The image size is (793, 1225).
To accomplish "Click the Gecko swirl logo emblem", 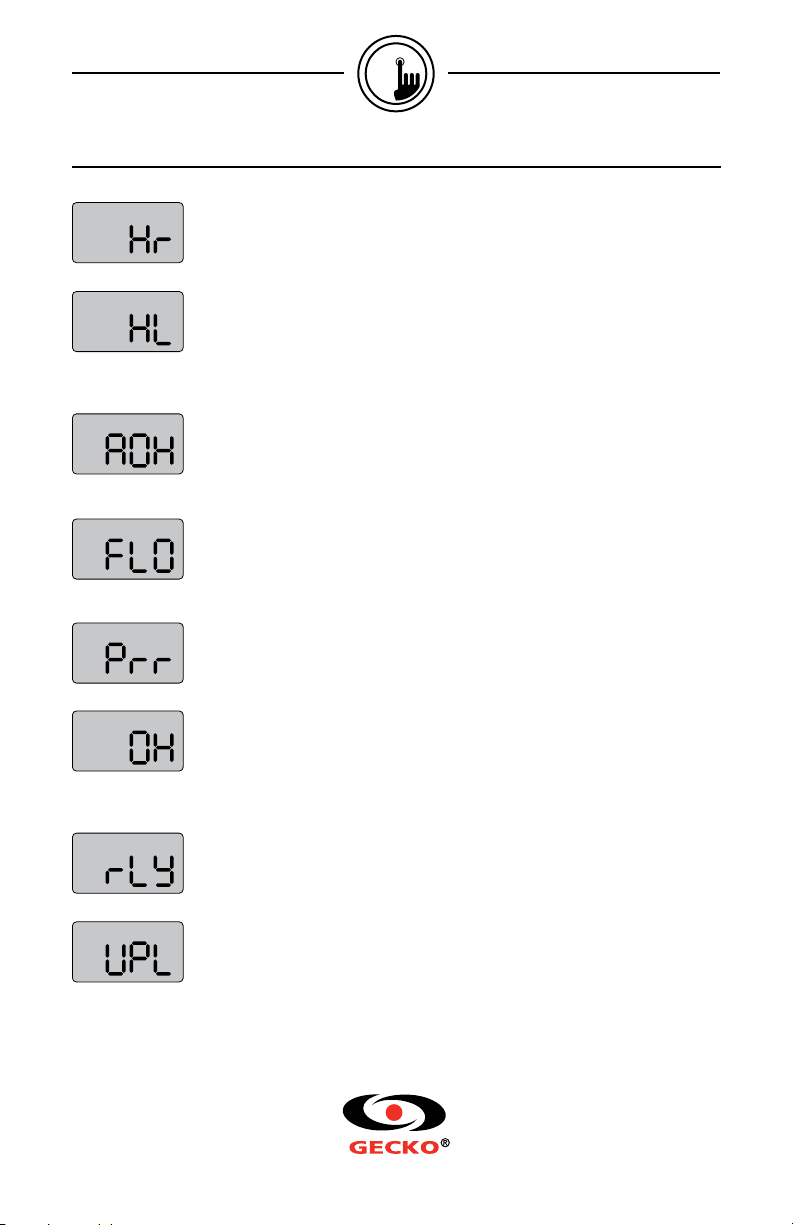I will click(397, 1113).
